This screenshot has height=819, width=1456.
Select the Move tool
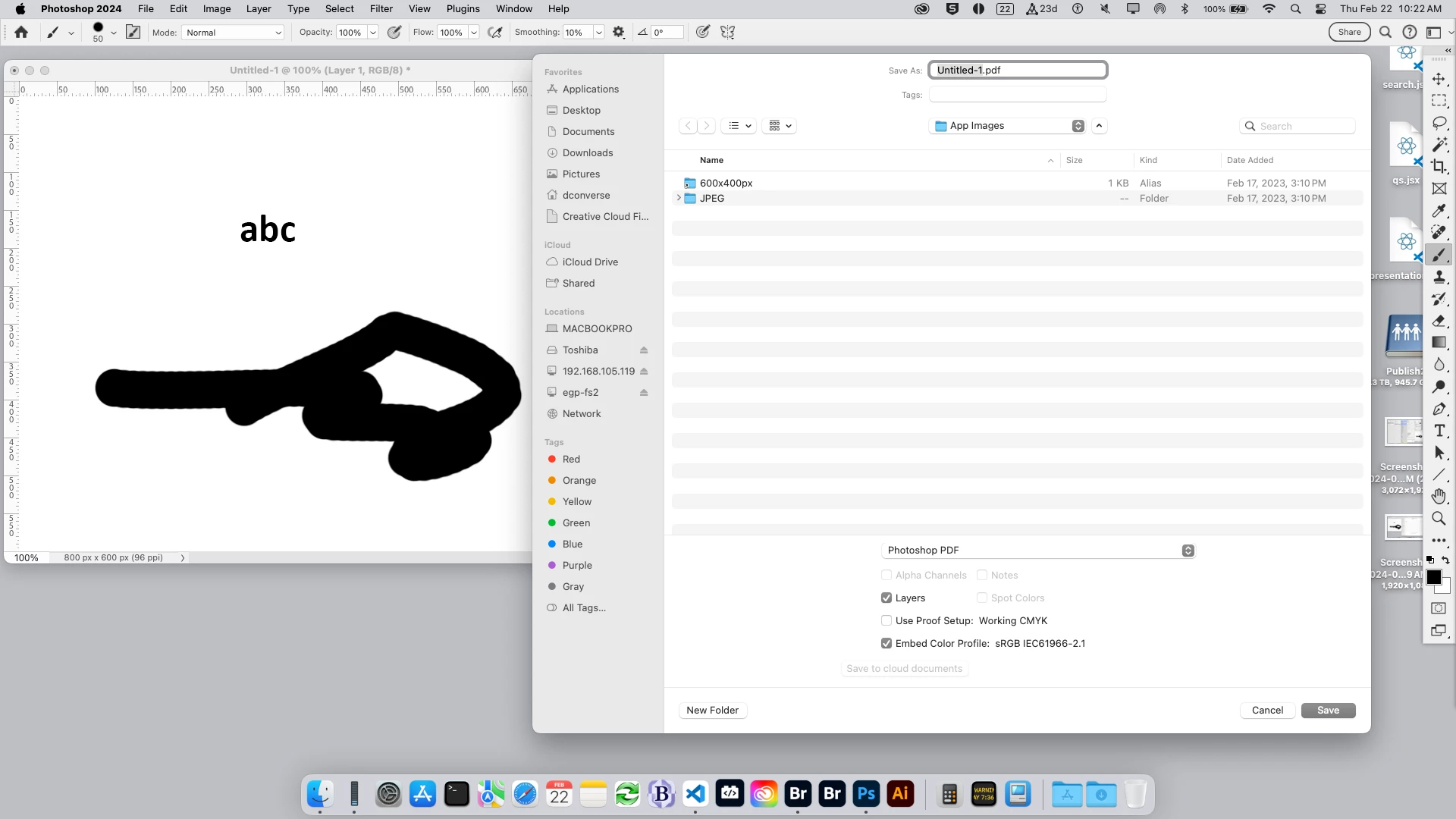coord(1439,79)
